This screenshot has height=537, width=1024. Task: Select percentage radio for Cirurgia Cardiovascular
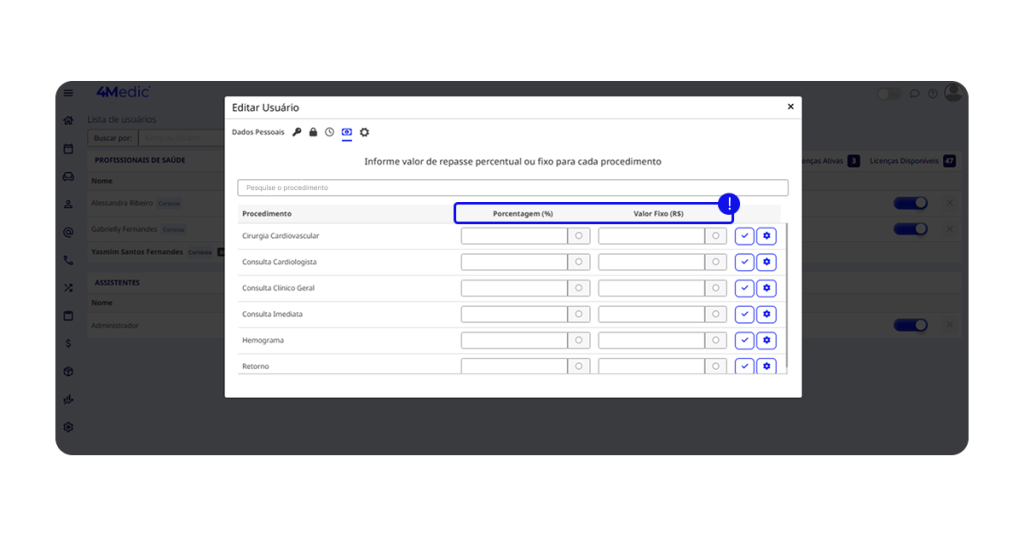pyautogui.click(x=579, y=236)
